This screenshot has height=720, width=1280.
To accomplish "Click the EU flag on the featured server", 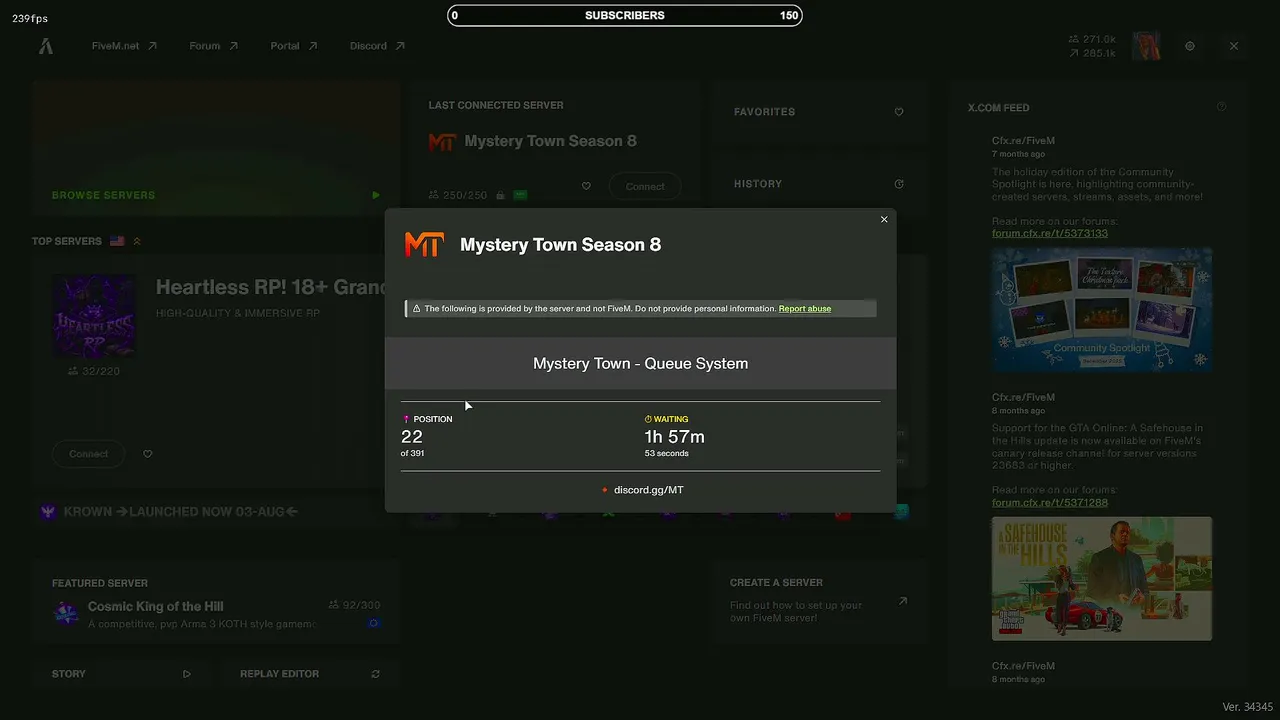I will (374, 623).
